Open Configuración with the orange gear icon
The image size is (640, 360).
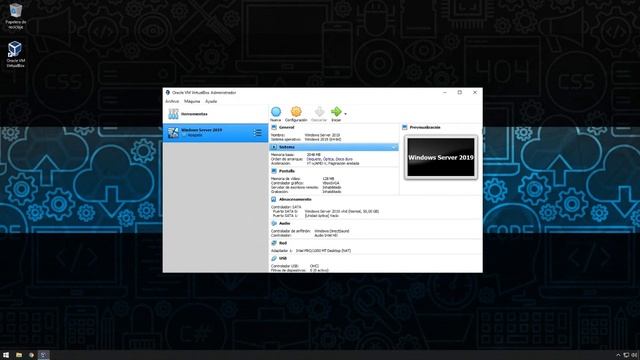click(296, 112)
